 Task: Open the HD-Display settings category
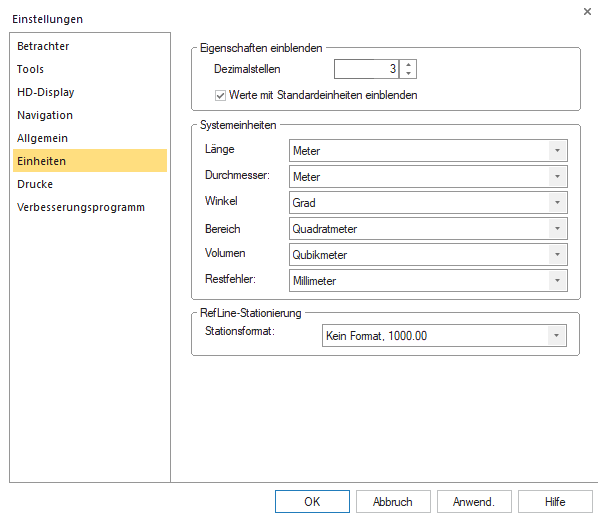[x=46, y=92]
